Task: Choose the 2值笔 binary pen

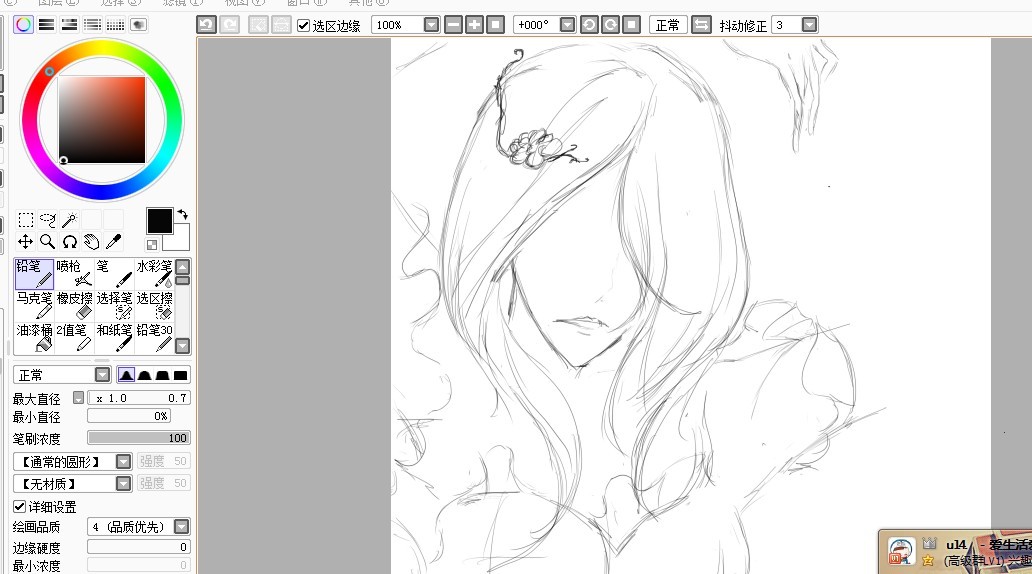Action: pos(74,337)
